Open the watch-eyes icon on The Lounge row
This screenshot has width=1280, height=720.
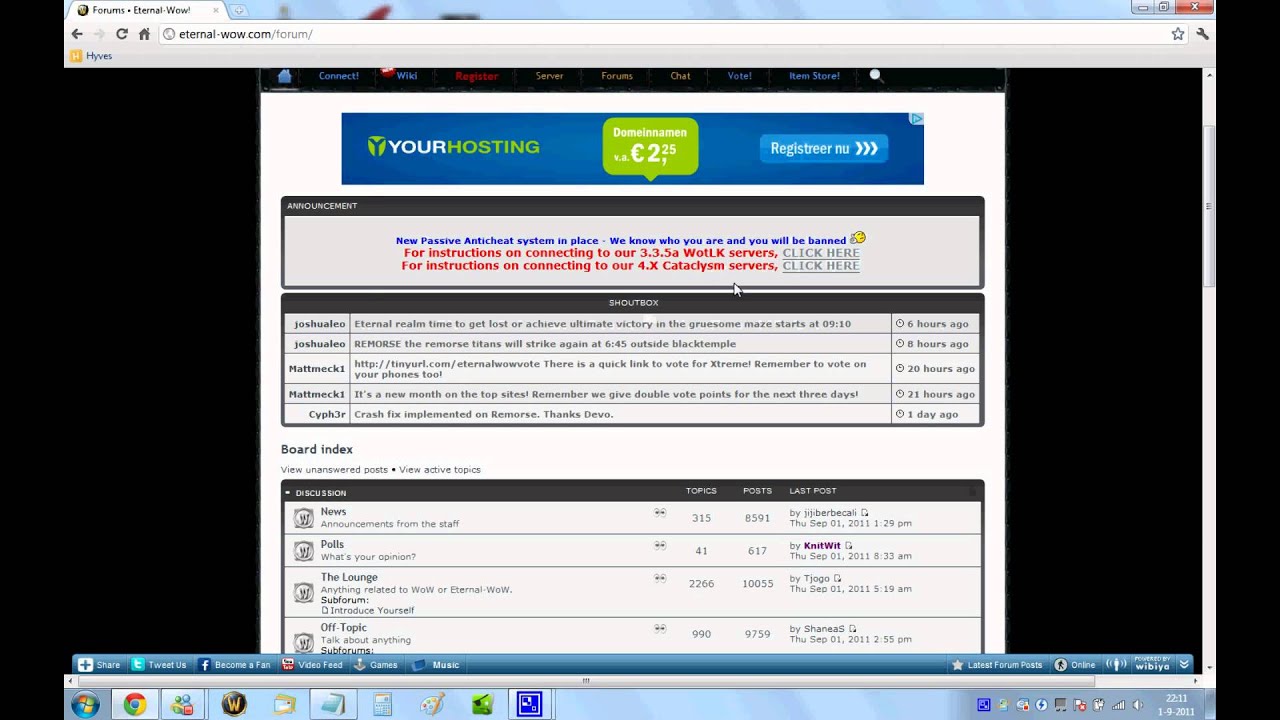click(x=660, y=578)
